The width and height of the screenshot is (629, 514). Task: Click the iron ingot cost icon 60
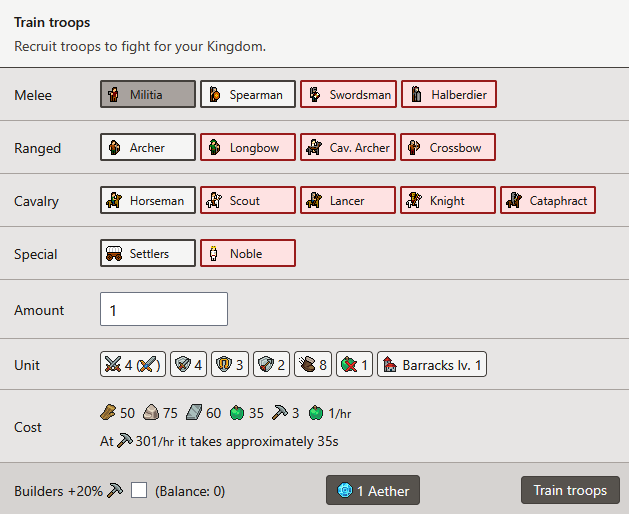[x=194, y=412]
